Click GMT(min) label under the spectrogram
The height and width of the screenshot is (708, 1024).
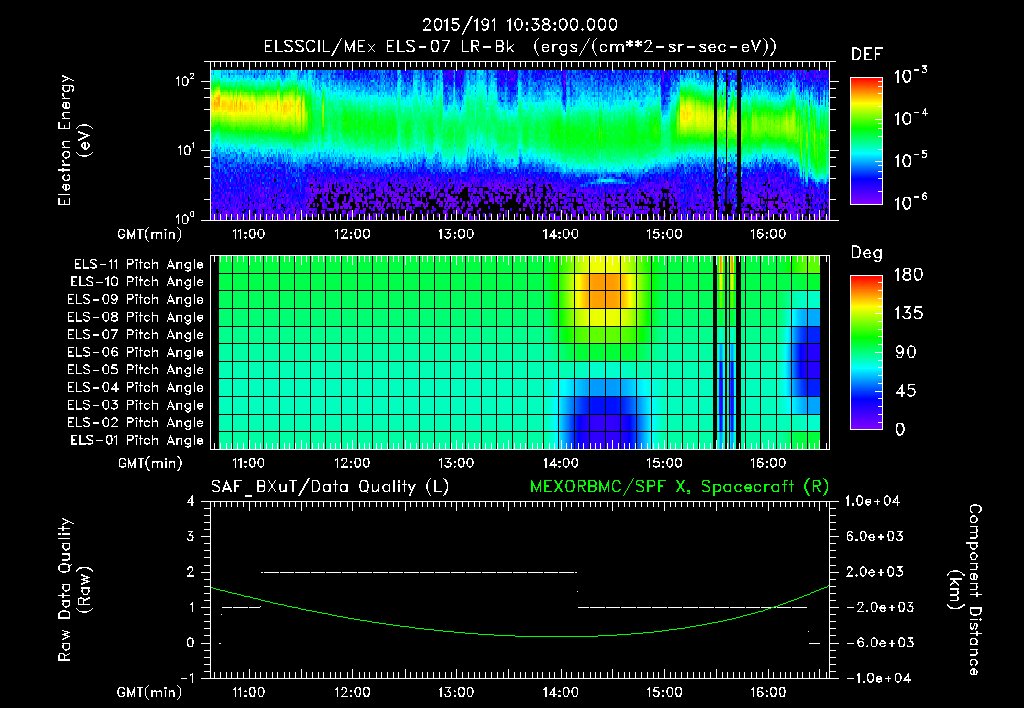pos(150,234)
